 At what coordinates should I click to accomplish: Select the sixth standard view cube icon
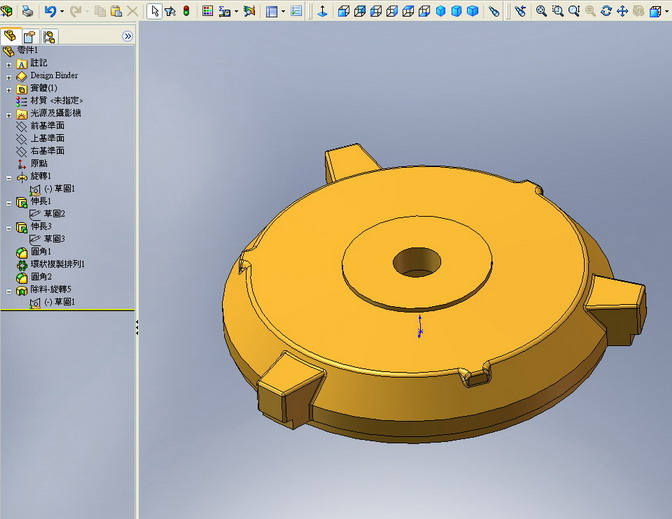click(x=424, y=11)
